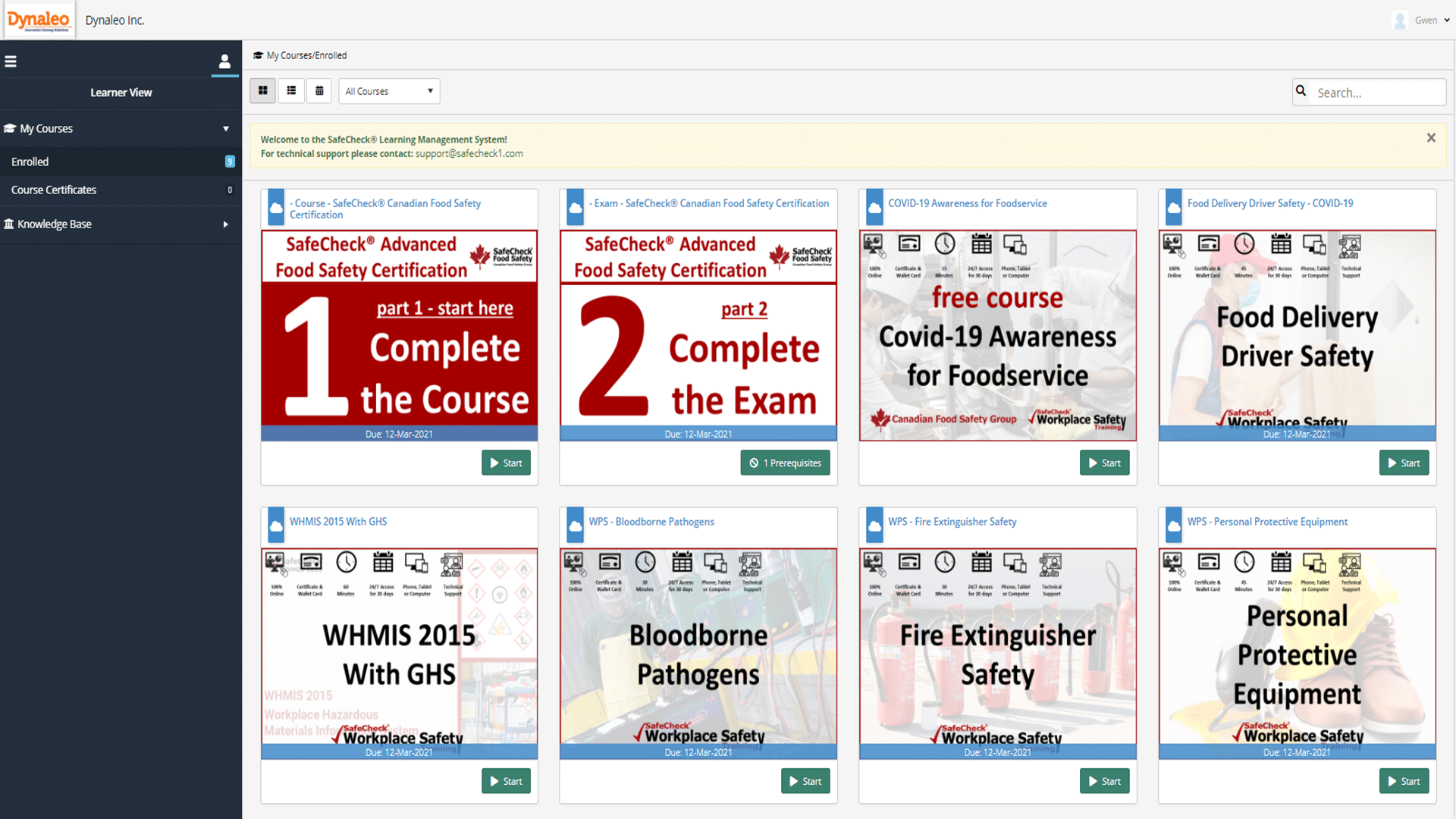The width and height of the screenshot is (1456, 819).
Task: Open Exam - SafeCheck Certification title link
Action: [709, 203]
